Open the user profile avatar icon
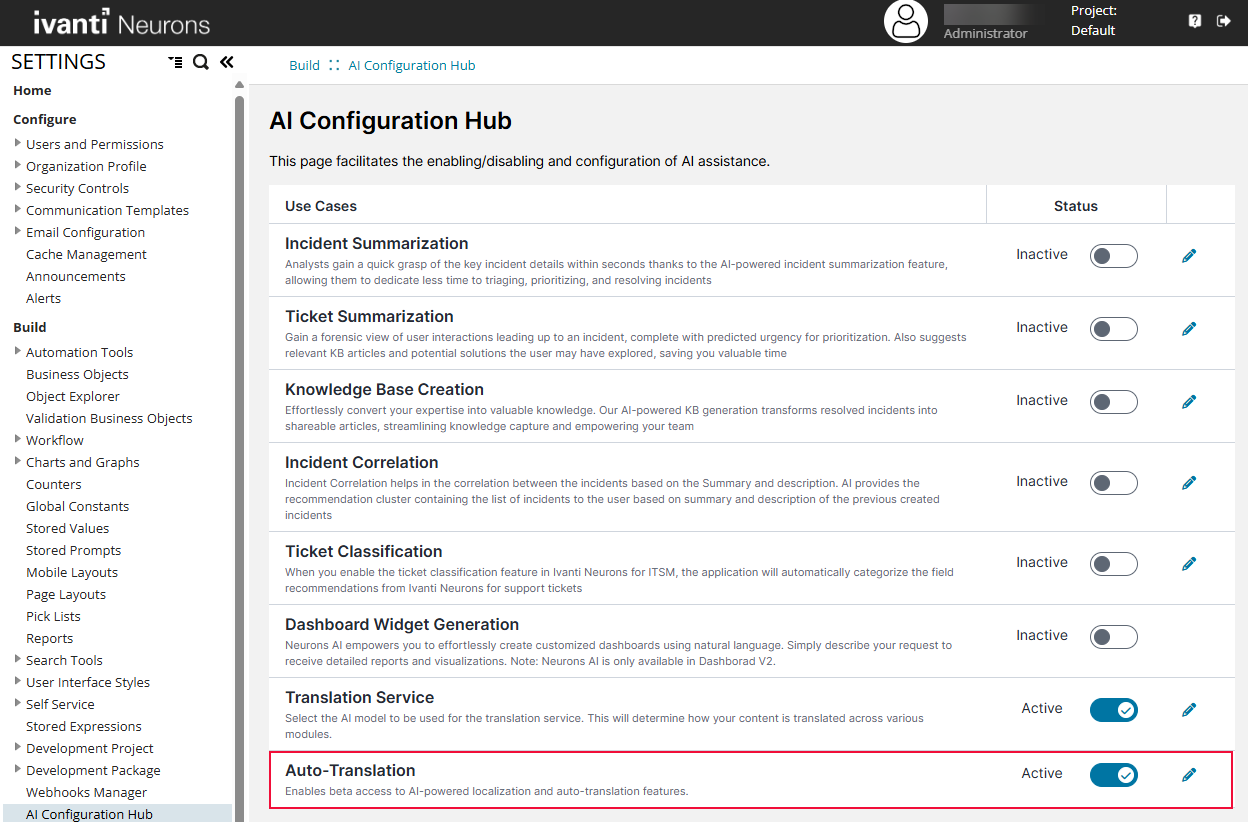This screenshot has width=1248, height=822. coord(906,22)
